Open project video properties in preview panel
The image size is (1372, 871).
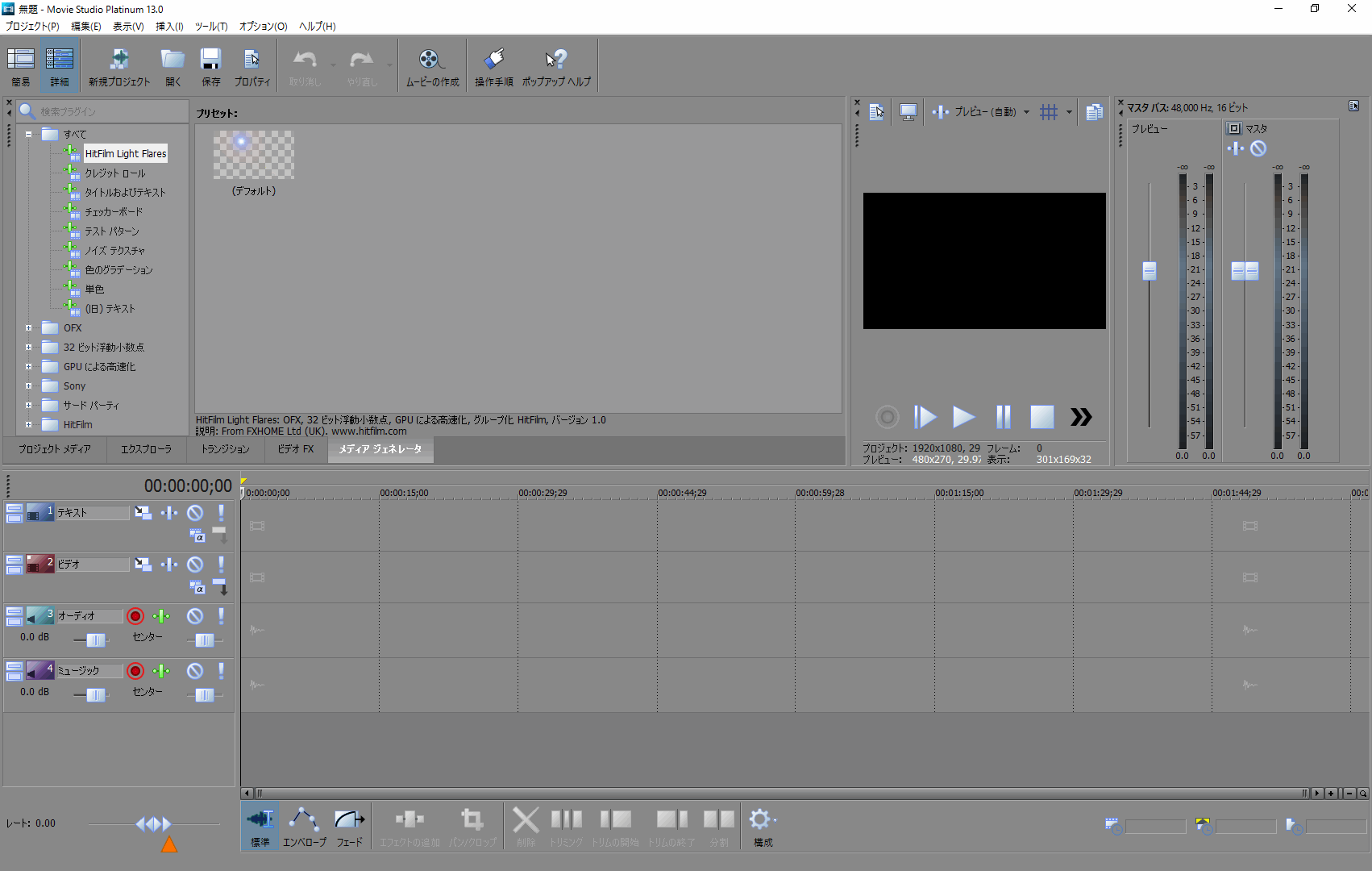tap(876, 112)
